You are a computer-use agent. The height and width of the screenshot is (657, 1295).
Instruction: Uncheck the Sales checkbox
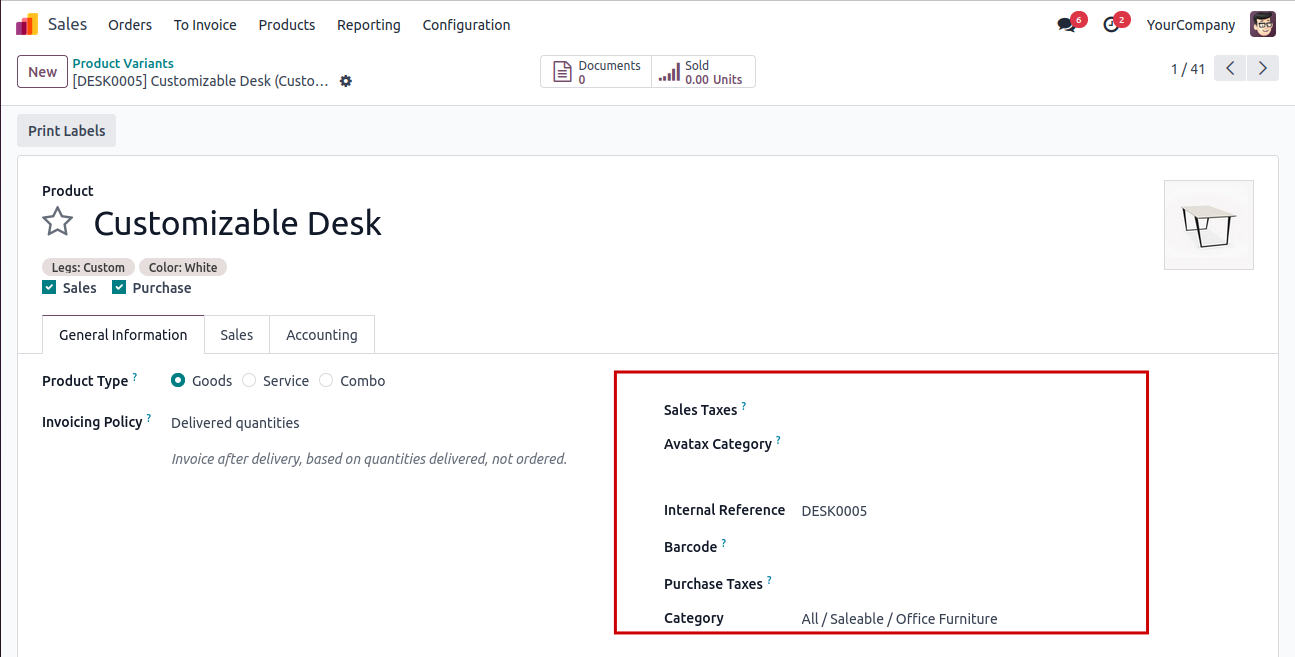49,288
